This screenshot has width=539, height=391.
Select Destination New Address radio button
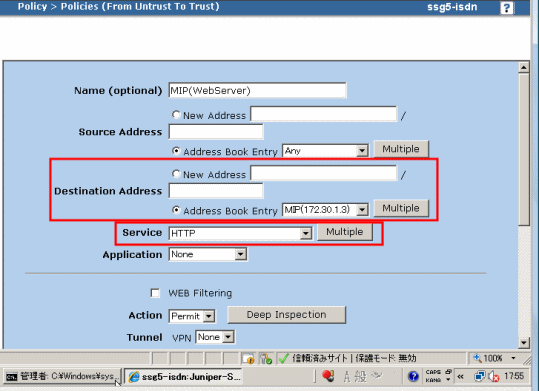coord(176,174)
